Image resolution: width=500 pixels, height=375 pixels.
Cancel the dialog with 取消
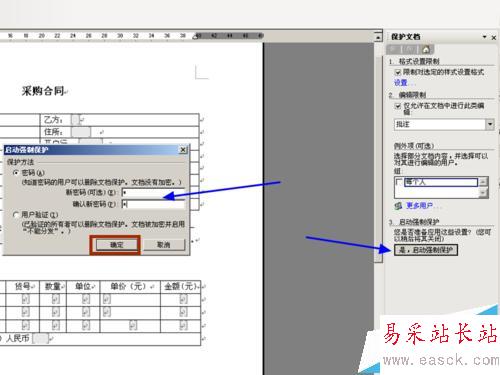[x=164, y=245]
